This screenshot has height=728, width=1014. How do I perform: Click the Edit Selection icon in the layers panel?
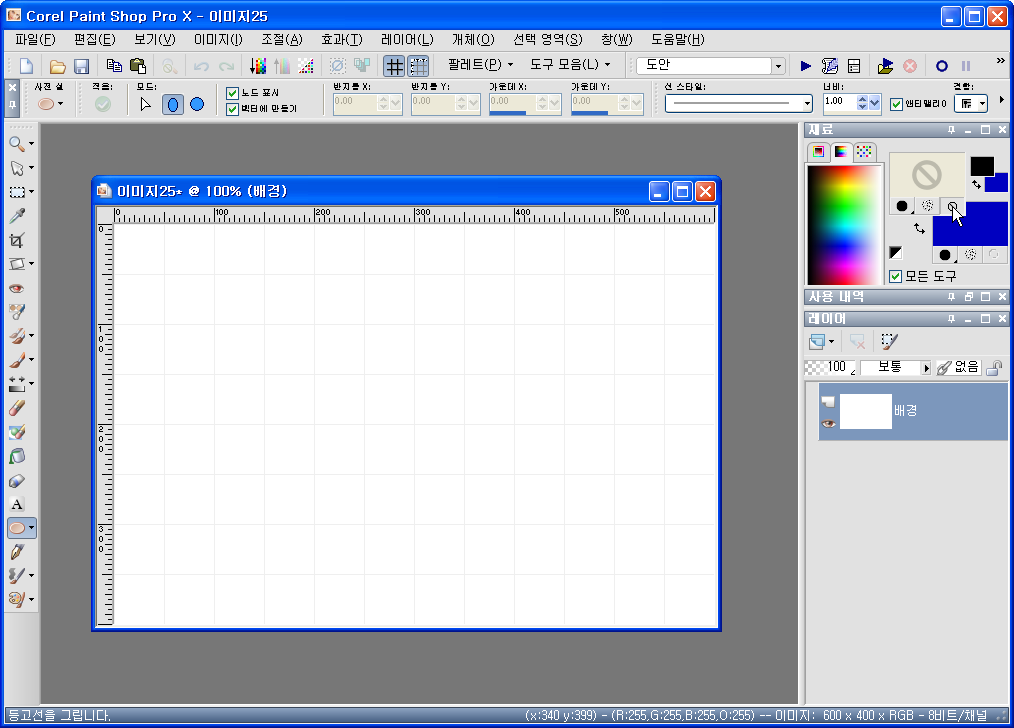tap(889, 341)
